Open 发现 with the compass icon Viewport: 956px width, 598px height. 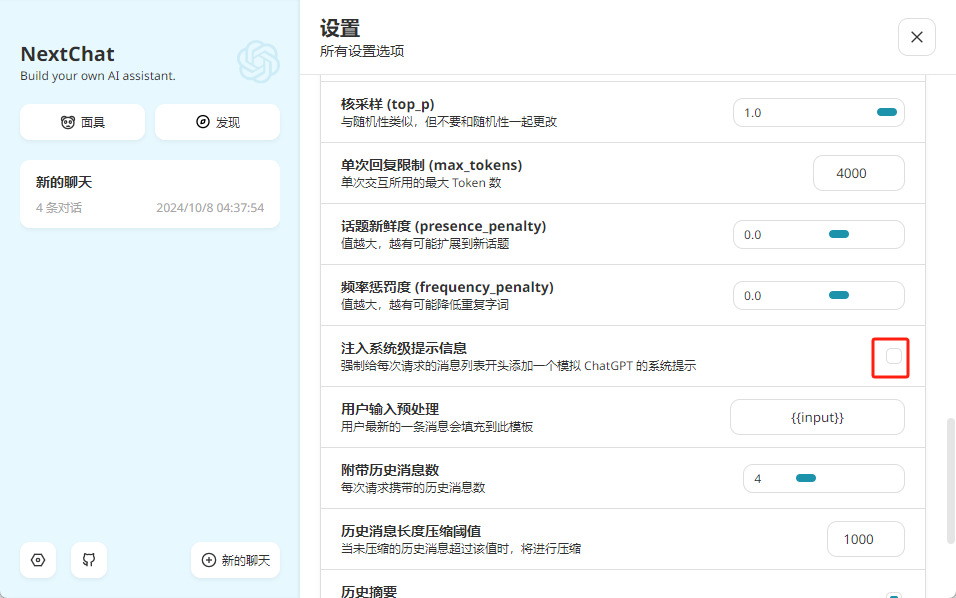[218, 122]
